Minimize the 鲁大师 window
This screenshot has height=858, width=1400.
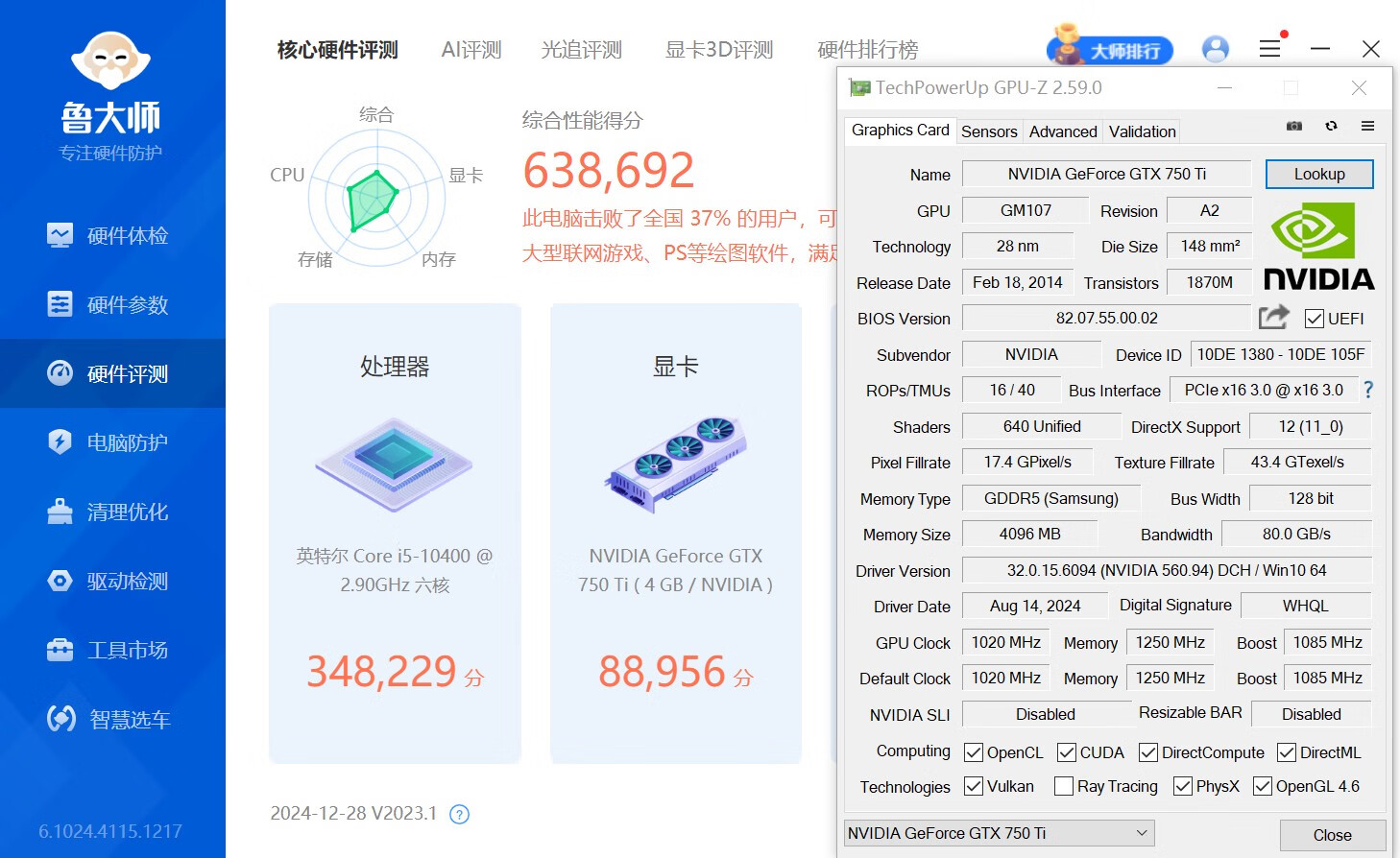[1320, 48]
